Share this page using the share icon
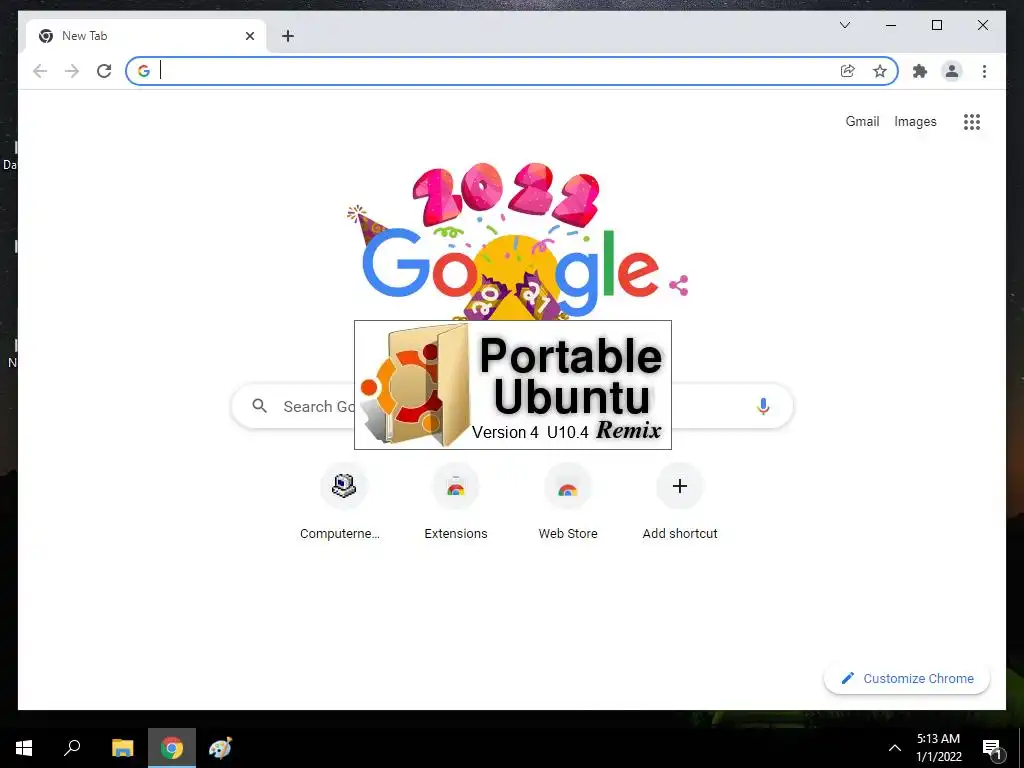The width and height of the screenshot is (1024, 768). pyautogui.click(x=847, y=71)
